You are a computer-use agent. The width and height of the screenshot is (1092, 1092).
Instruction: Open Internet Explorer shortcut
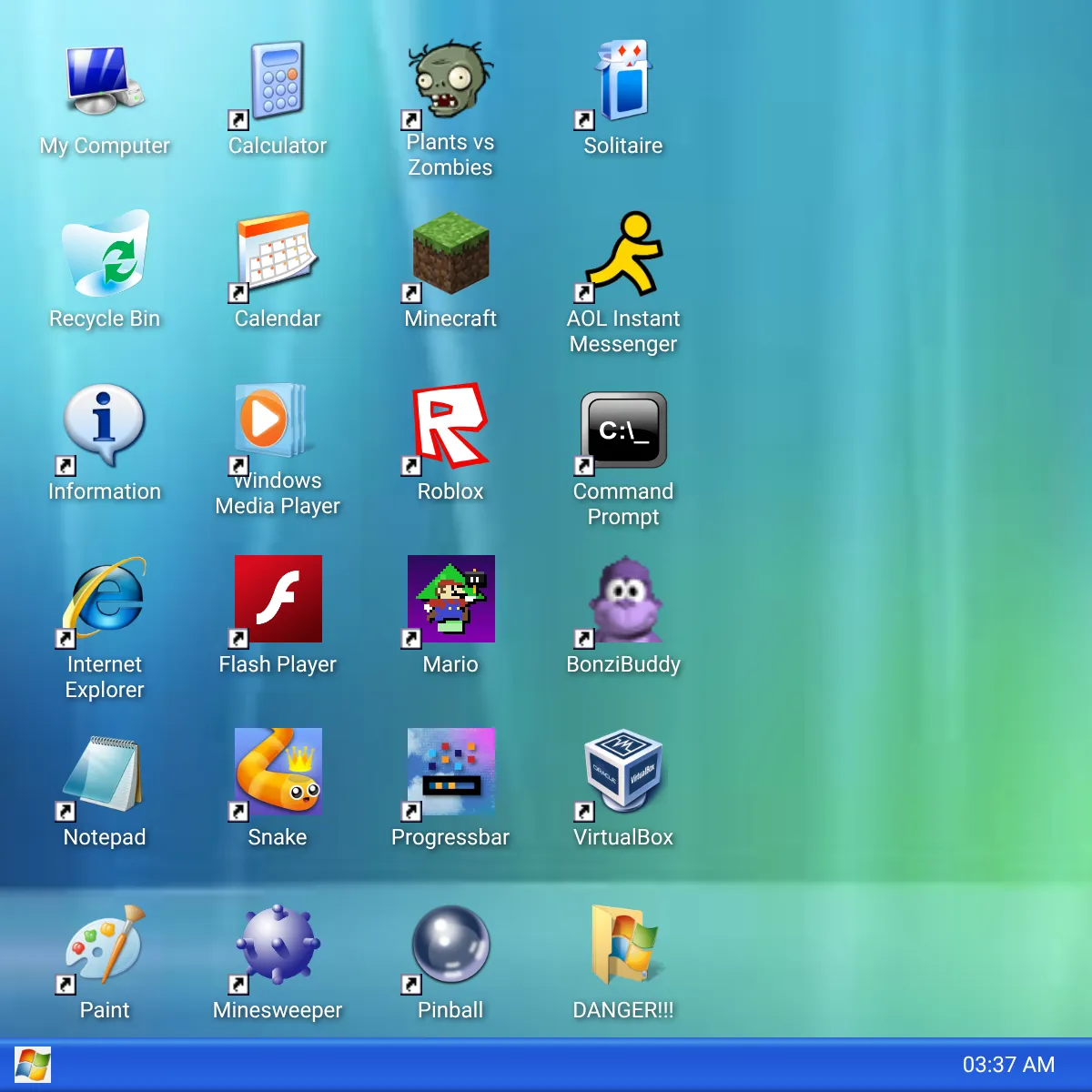click(105, 599)
